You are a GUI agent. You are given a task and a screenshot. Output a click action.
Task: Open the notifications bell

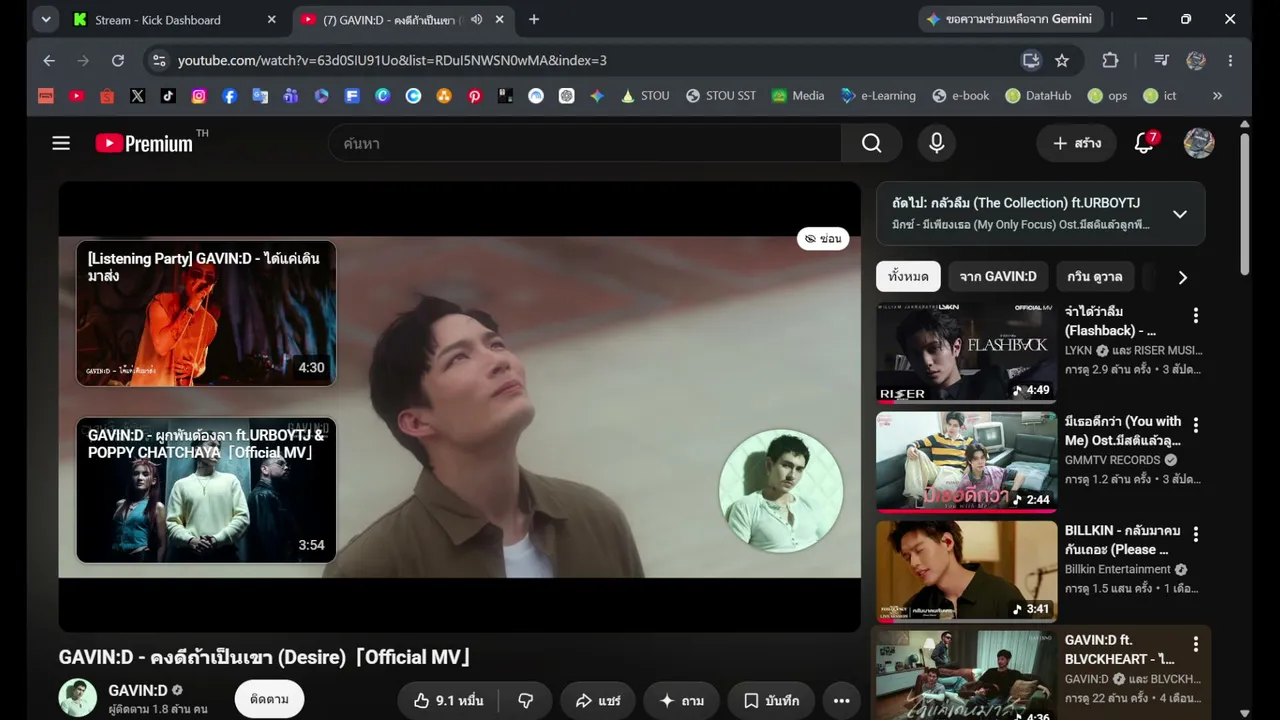(1144, 143)
